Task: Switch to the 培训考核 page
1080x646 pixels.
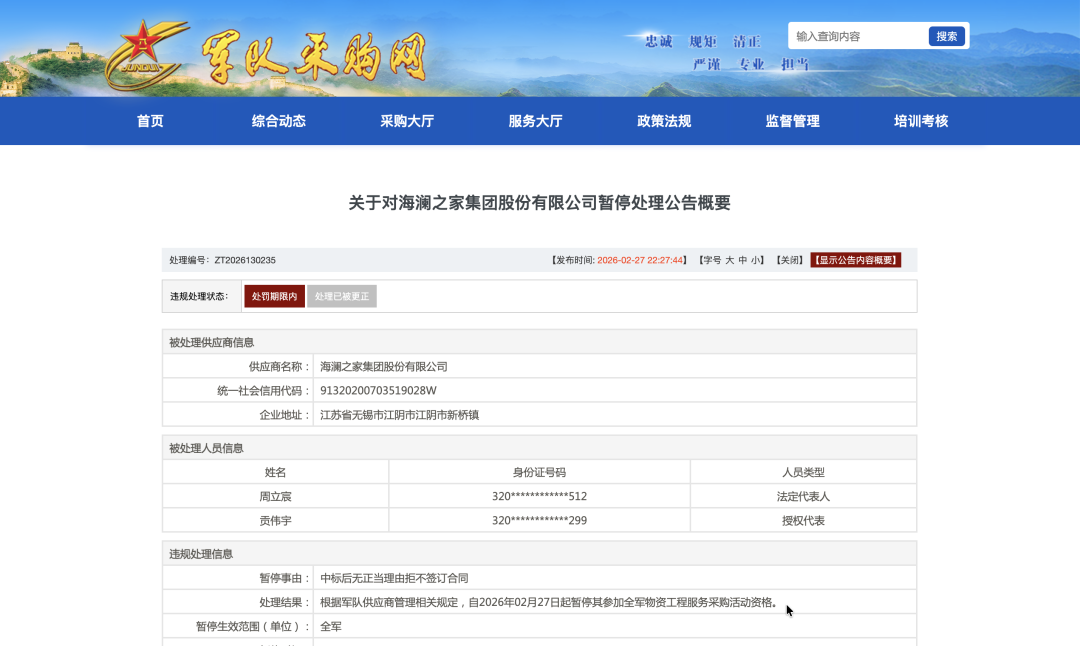Action: (921, 121)
